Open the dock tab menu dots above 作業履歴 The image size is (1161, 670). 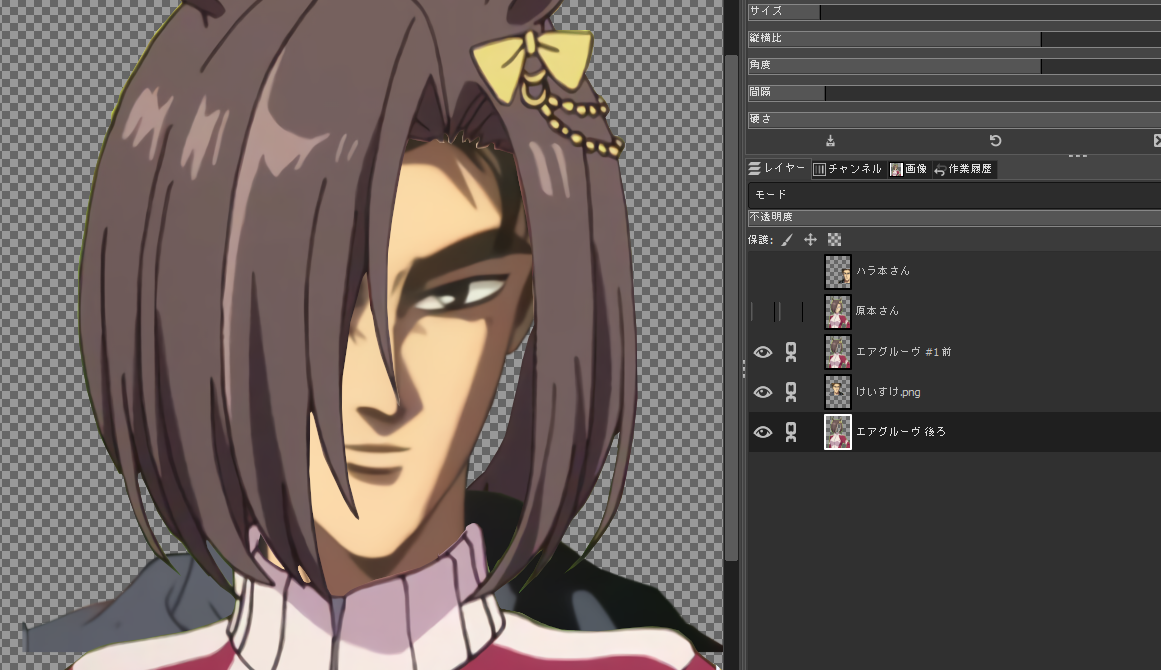[1077, 155]
